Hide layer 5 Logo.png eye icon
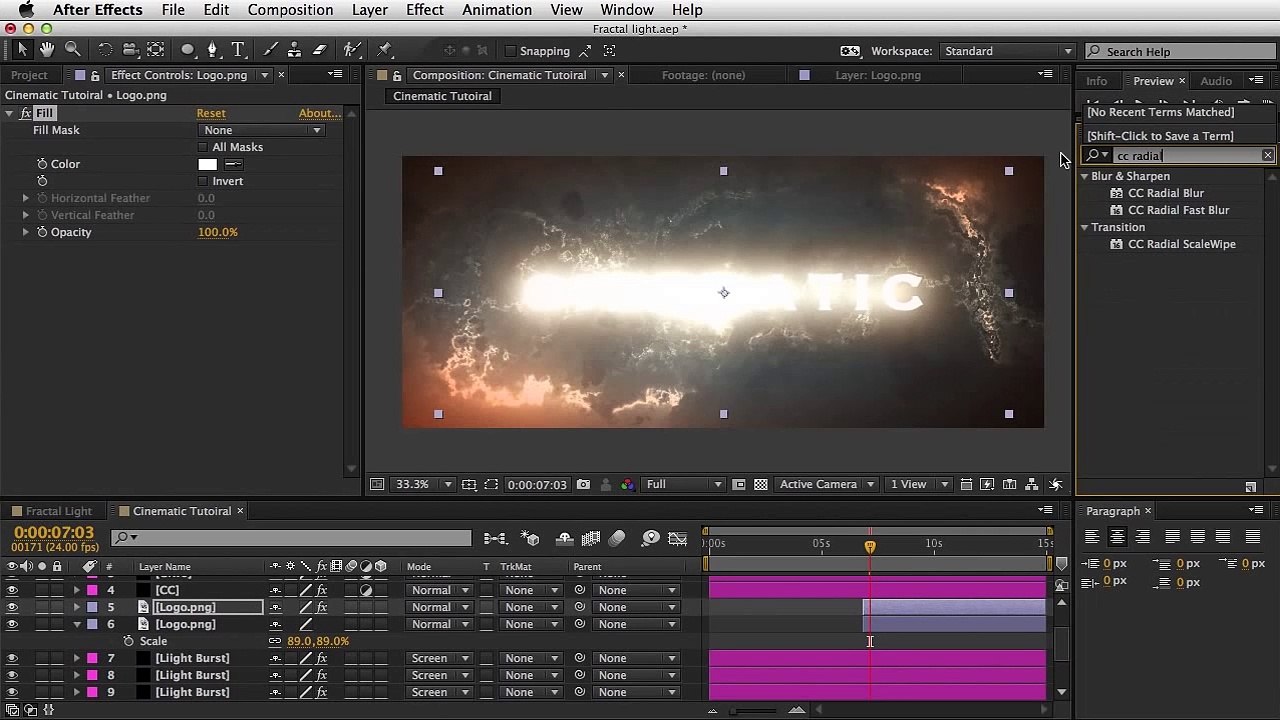The image size is (1280, 720). coord(12,607)
